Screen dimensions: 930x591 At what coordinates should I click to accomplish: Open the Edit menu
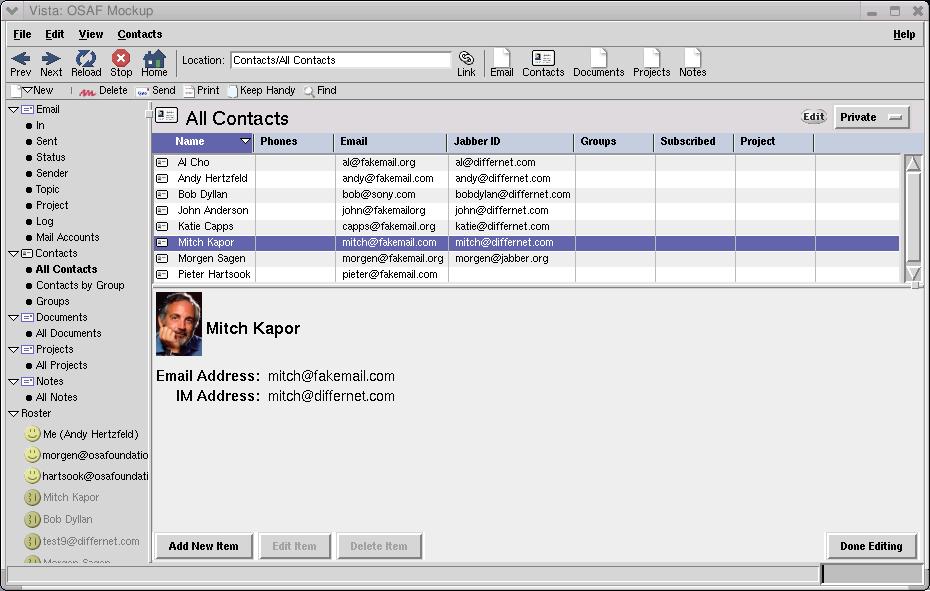point(55,34)
